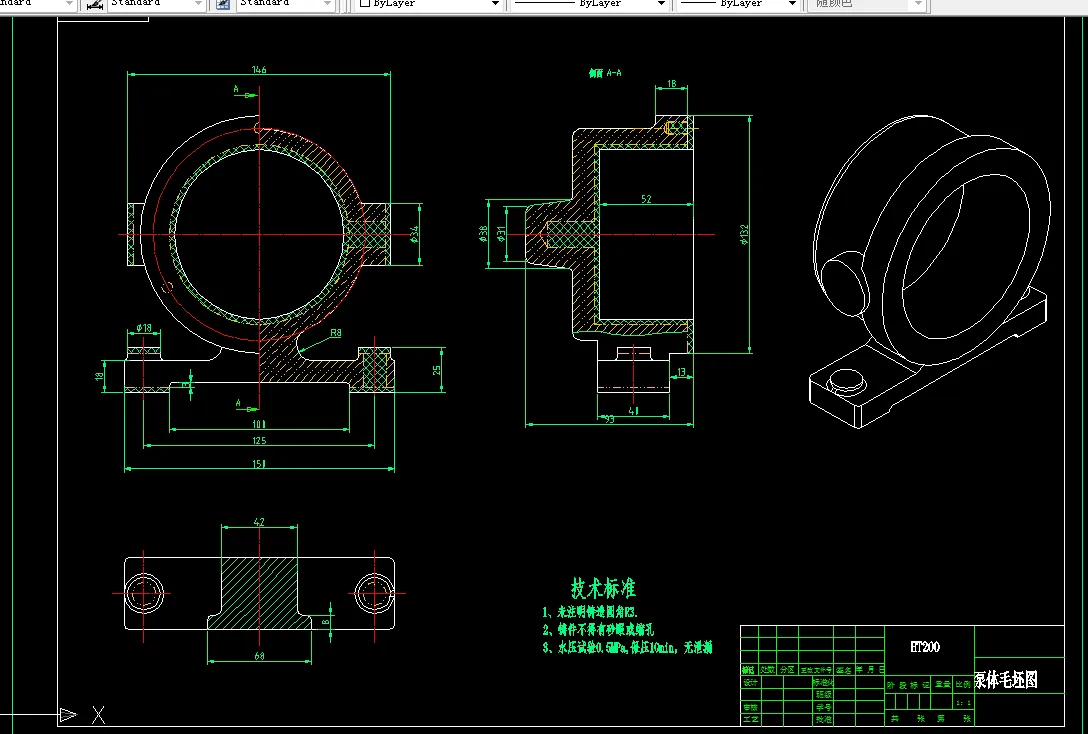Select note 2 about sand holes
The image size is (1088, 734).
(598, 629)
